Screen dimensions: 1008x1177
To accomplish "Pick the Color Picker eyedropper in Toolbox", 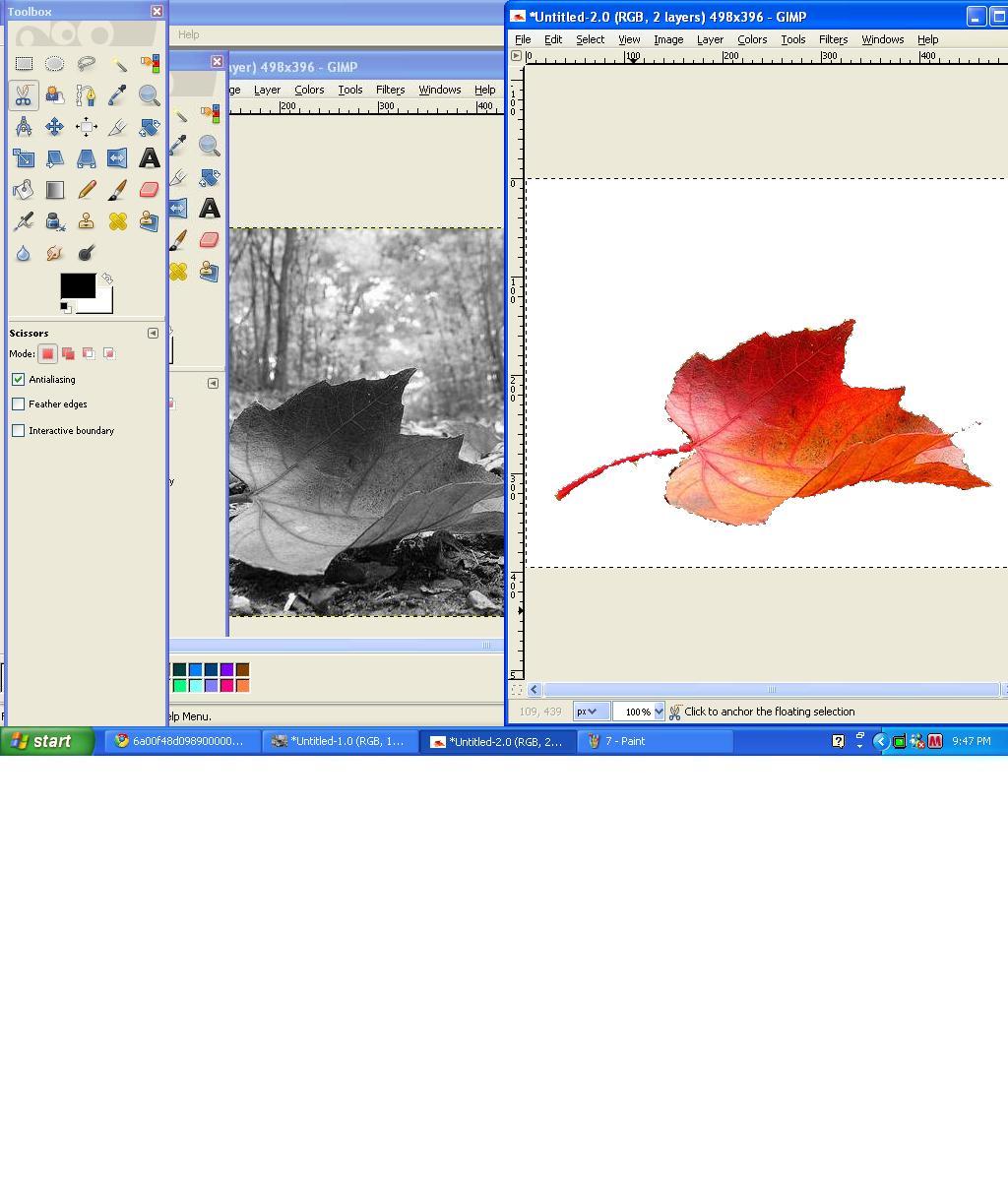I will (118, 95).
